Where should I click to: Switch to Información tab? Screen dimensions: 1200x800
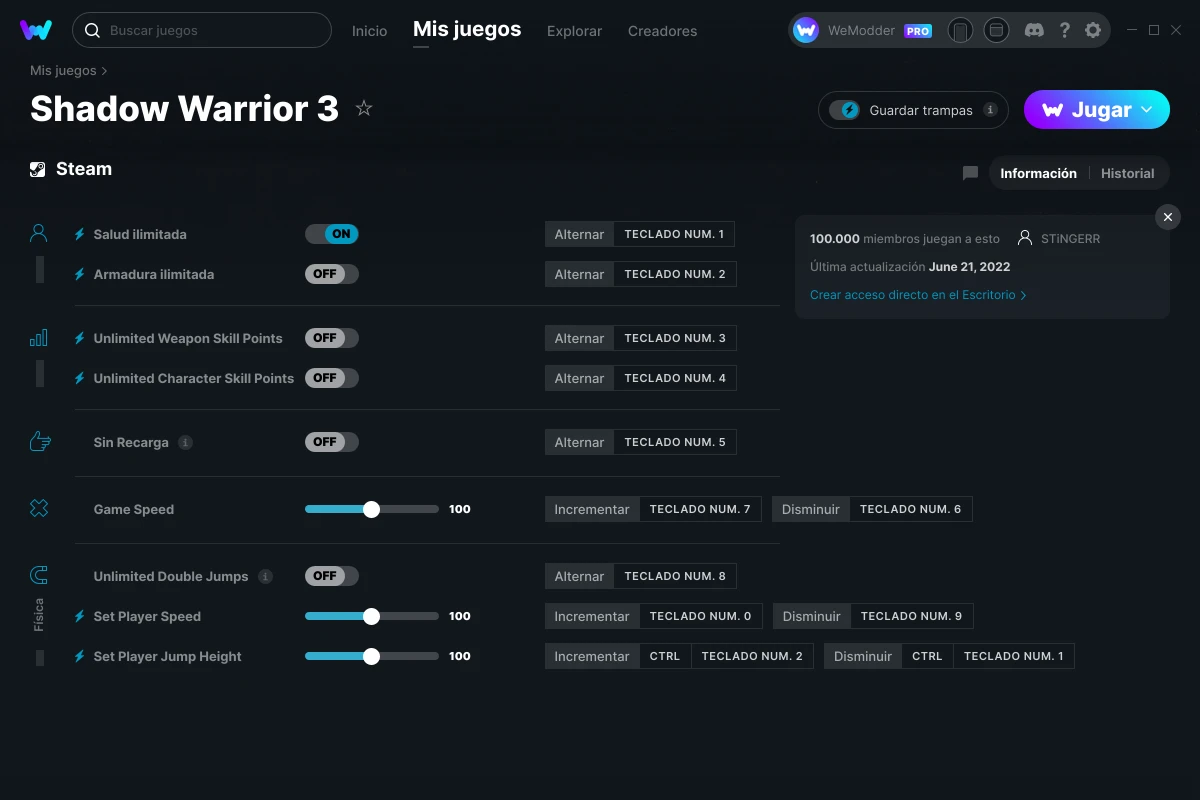click(x=1038, y=173)
